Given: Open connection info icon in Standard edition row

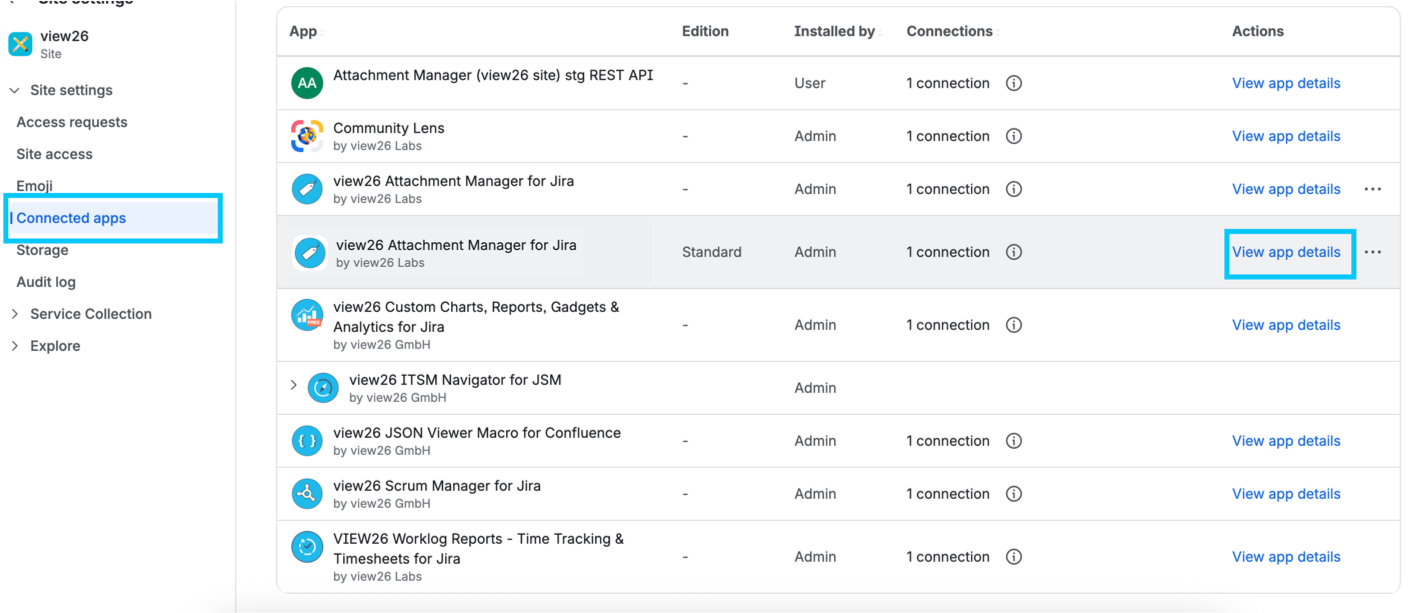Looking at the screenshot, I should tap(1013, 252).
